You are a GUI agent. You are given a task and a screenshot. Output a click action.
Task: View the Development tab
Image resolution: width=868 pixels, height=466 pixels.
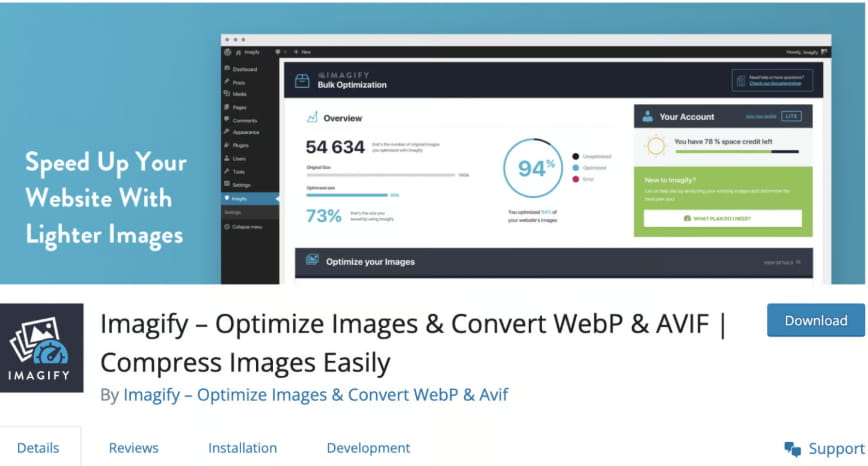[x=368, y=448]
